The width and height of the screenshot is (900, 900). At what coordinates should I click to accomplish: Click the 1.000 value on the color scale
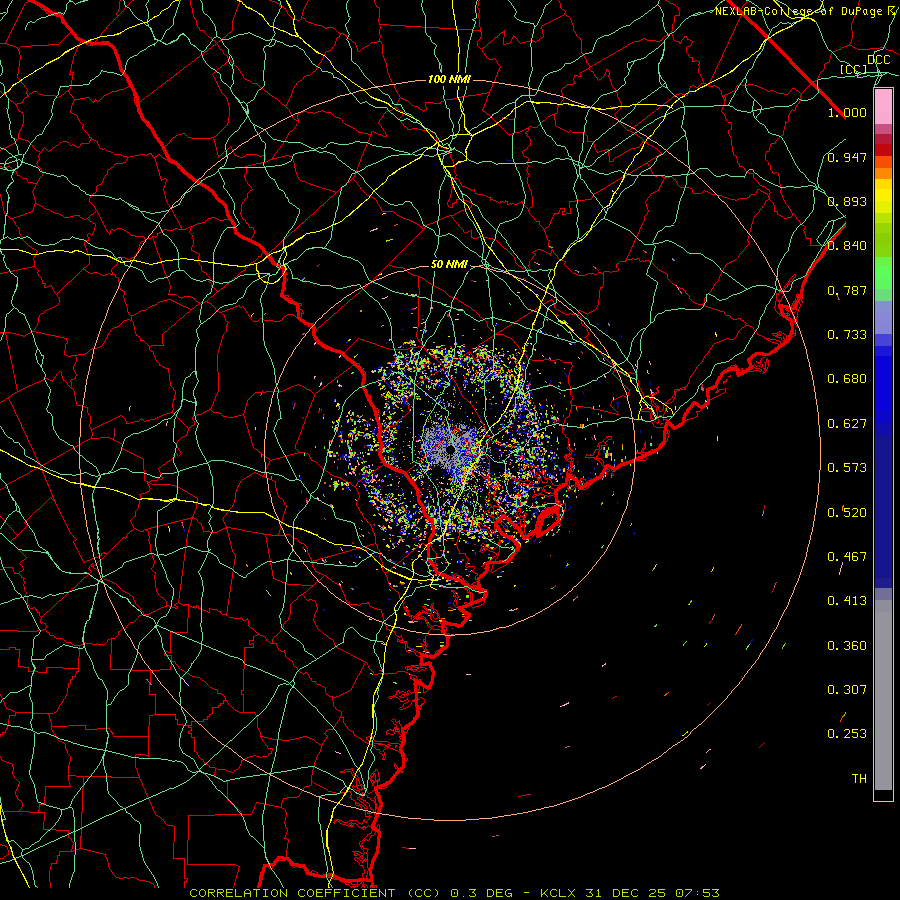pyautogui.click(x=847, y=112)
